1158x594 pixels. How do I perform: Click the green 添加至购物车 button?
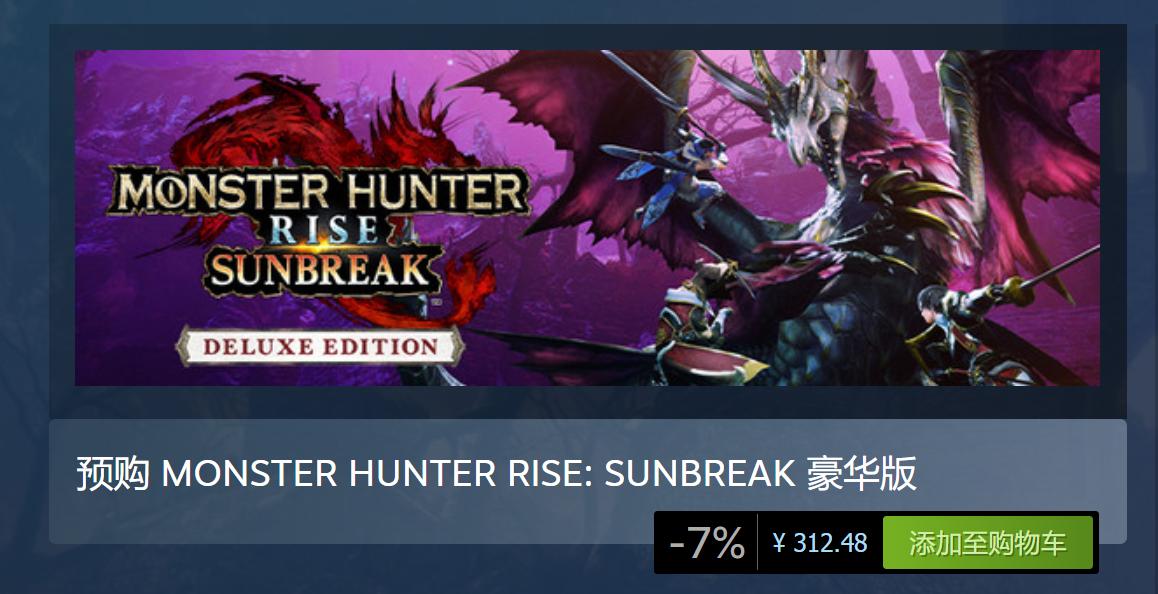tap(987, 542)
